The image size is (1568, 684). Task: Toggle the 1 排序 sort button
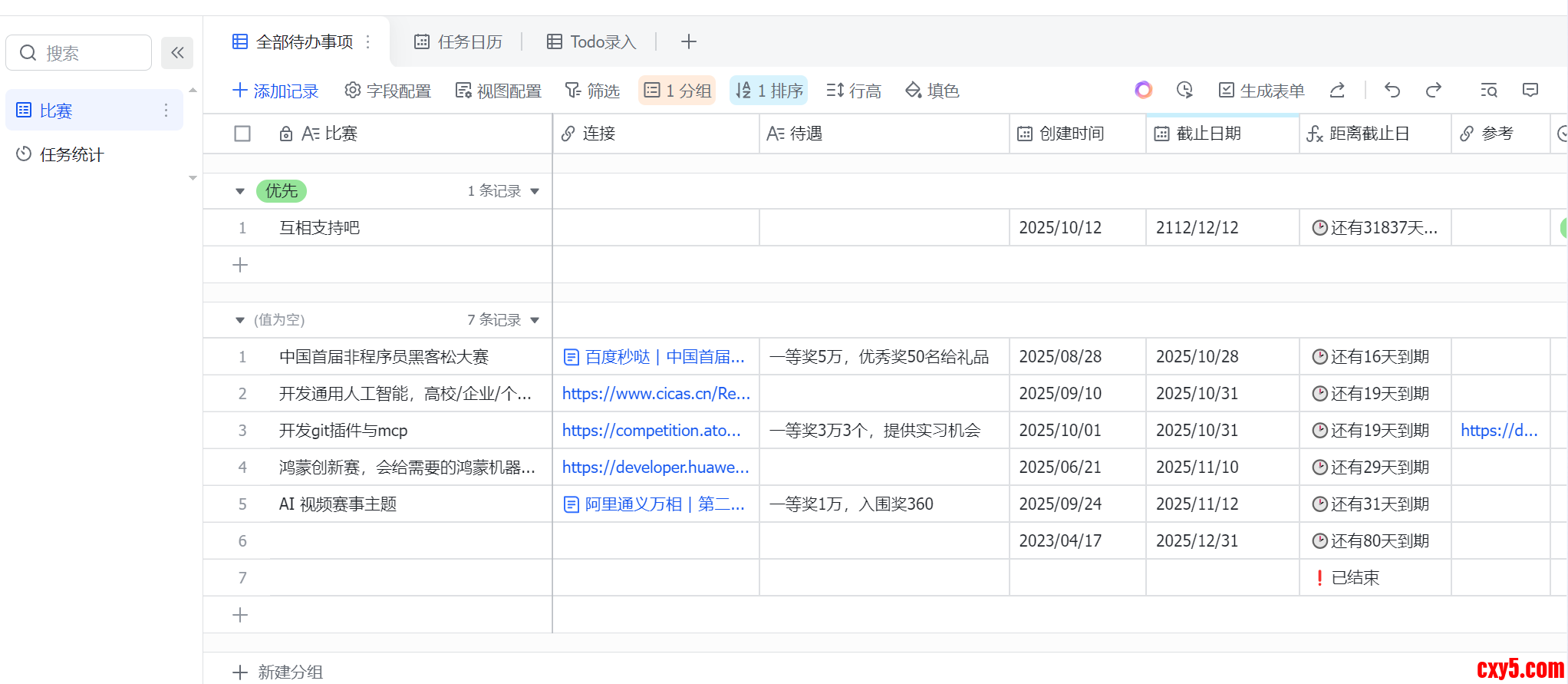[769, 91]
